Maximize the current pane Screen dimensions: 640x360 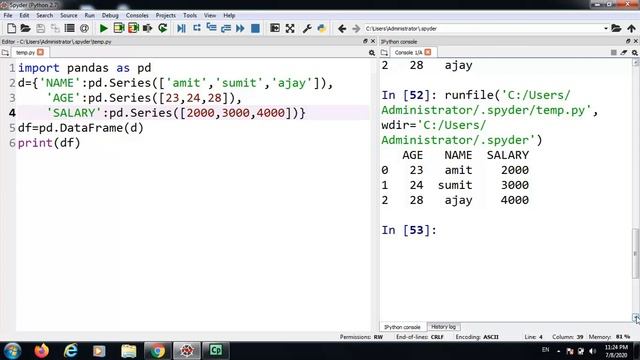click(275, 28)
